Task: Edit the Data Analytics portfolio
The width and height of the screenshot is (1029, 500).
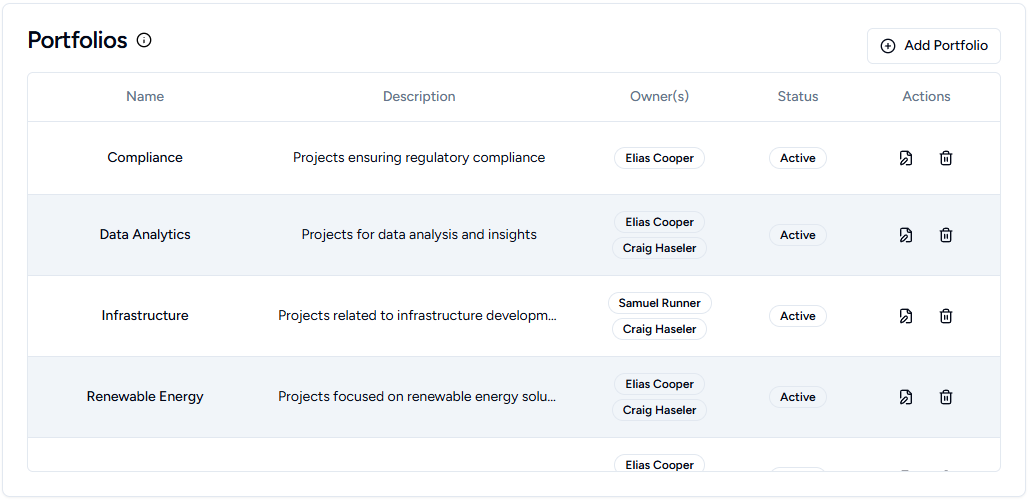Action: coord(906,235)
